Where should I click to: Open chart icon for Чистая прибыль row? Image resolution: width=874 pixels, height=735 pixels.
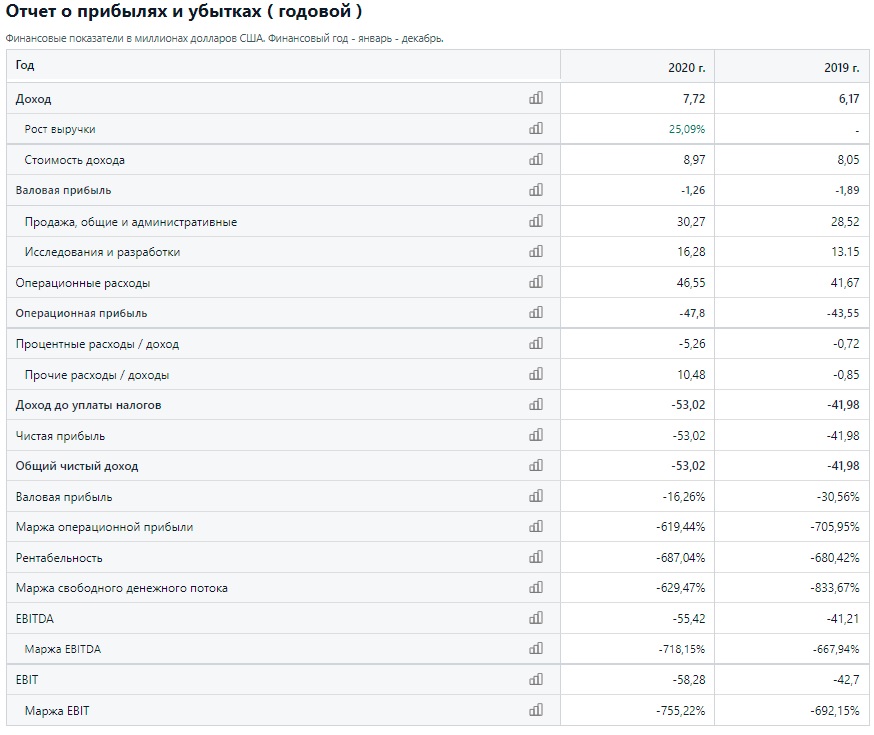(x=536, y=435)
